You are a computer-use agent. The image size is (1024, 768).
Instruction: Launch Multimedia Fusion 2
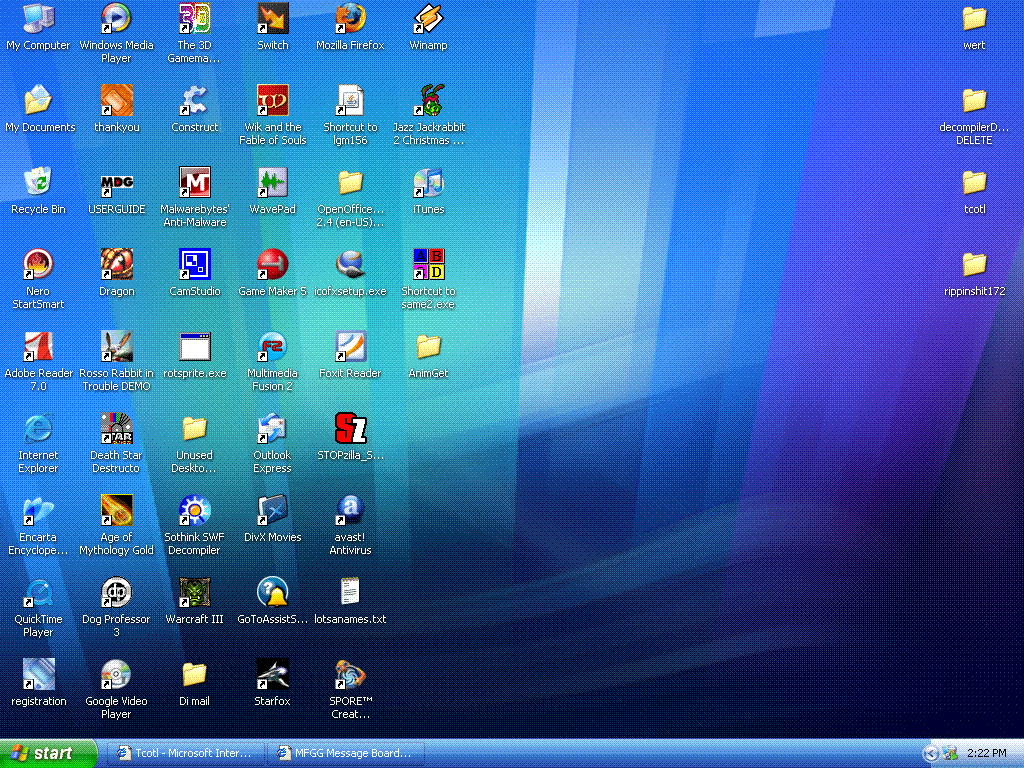[272, 347]
